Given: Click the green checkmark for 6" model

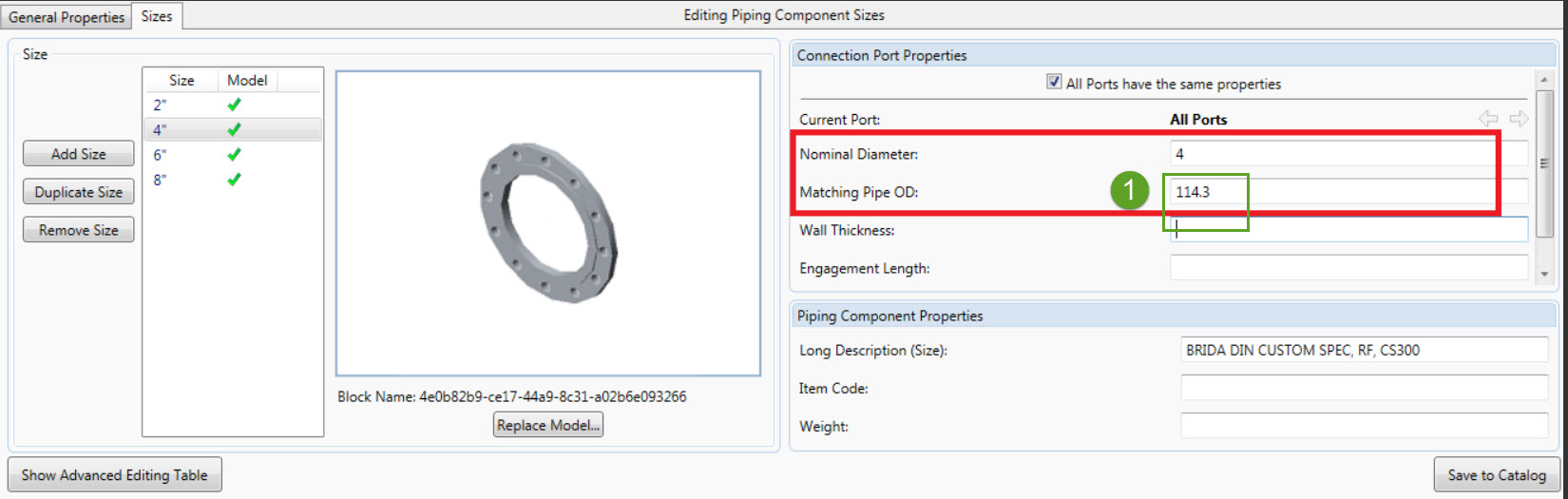Looking at the screenshot, I should click(234, 154).
